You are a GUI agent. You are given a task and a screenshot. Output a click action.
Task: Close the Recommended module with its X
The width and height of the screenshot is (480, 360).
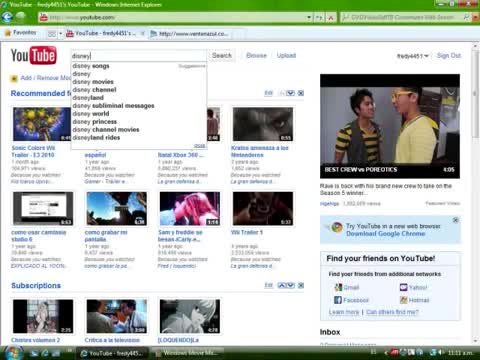(301, 93)
